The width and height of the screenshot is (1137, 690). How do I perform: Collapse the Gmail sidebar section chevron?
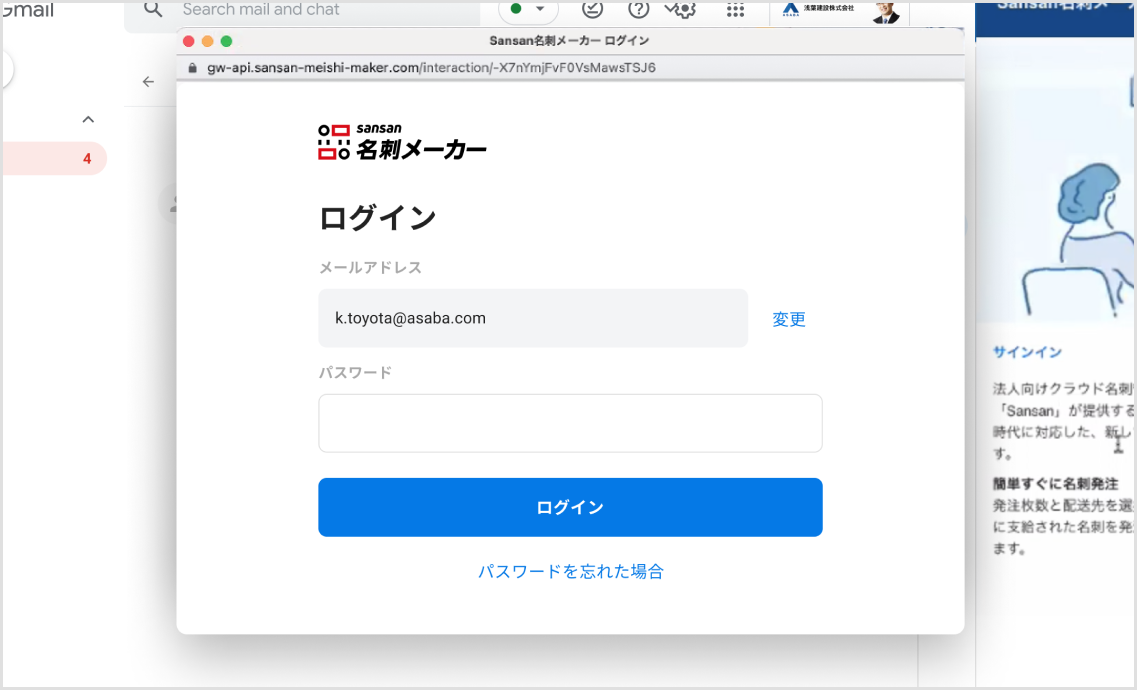pyautogui.click(x=88, y=120)
